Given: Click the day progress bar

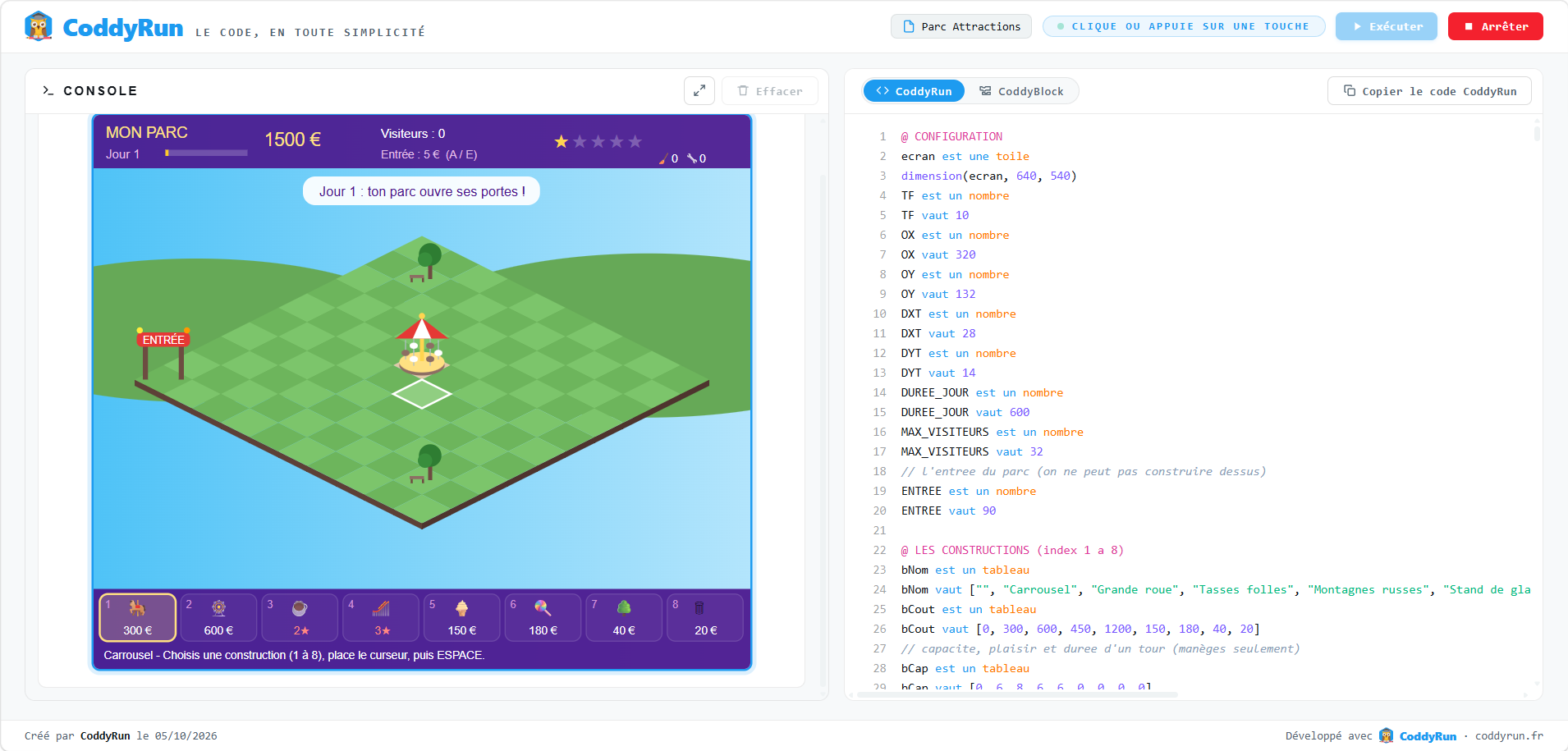Looking at the screenshot, I should click(x=206, y=153).
